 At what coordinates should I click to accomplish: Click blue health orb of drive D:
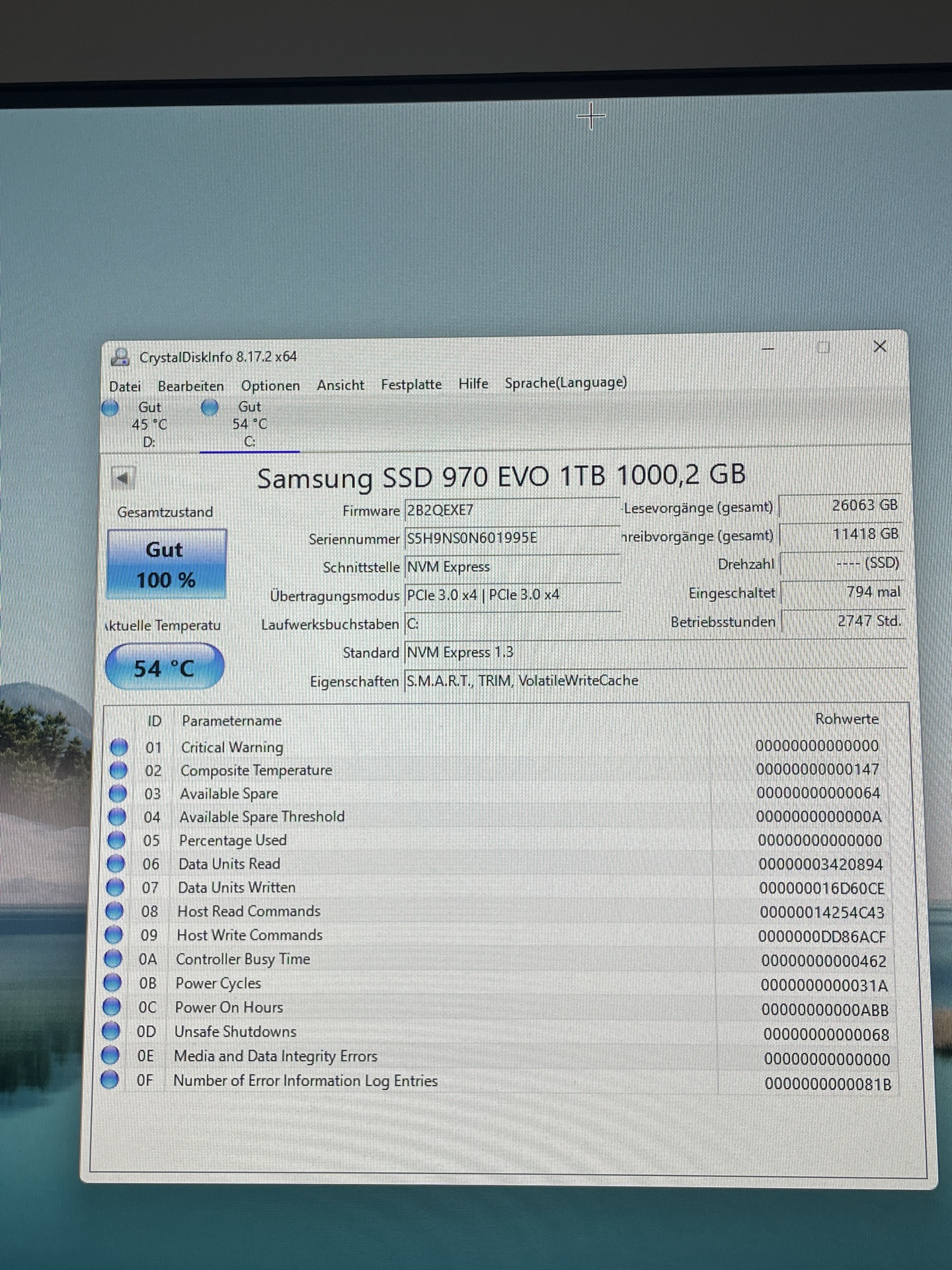[110, 408]
